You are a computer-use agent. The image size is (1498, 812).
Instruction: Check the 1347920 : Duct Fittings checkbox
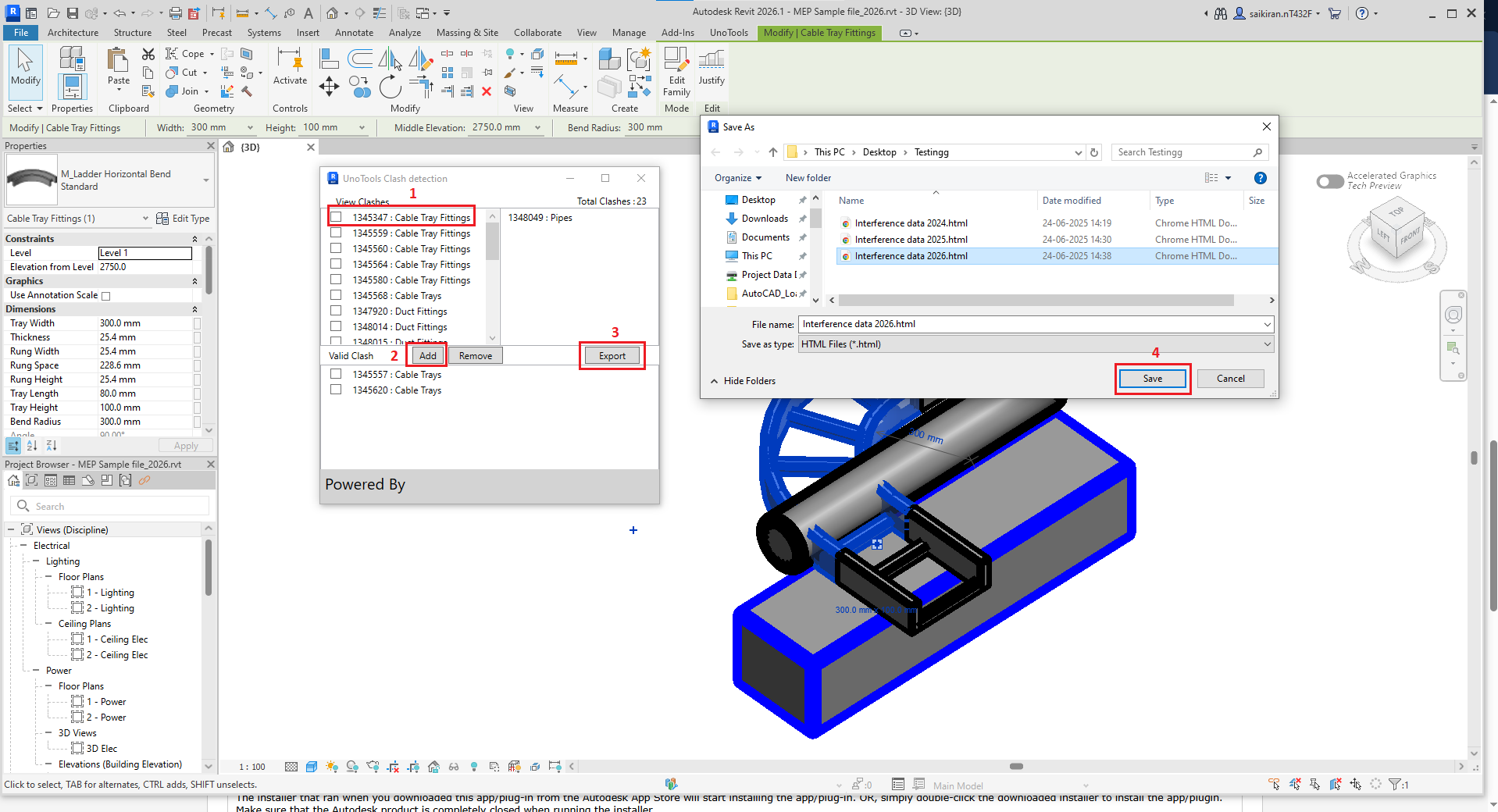tap(336, 311)
